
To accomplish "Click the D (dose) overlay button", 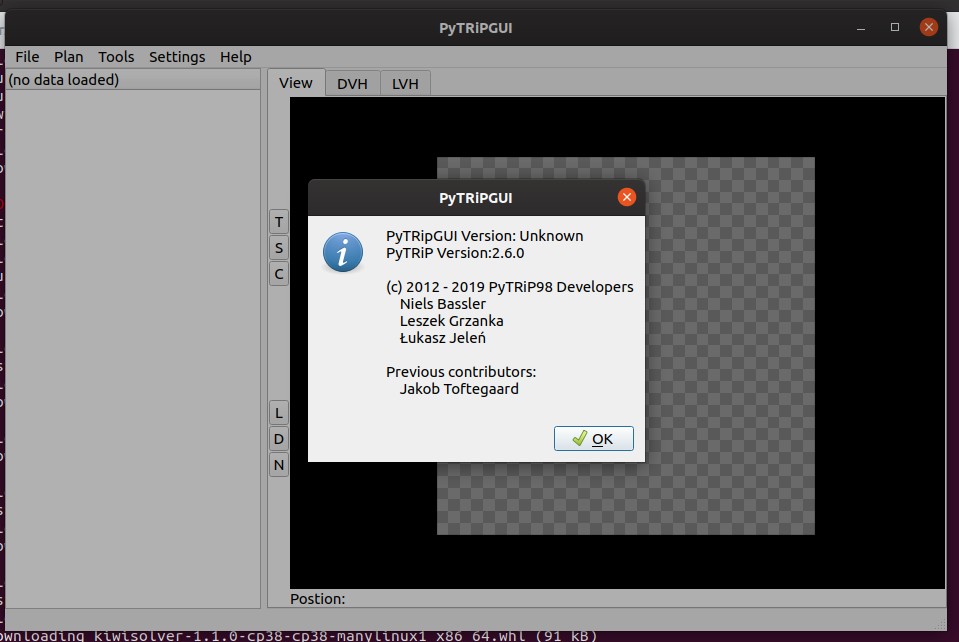I will [278, 438].
